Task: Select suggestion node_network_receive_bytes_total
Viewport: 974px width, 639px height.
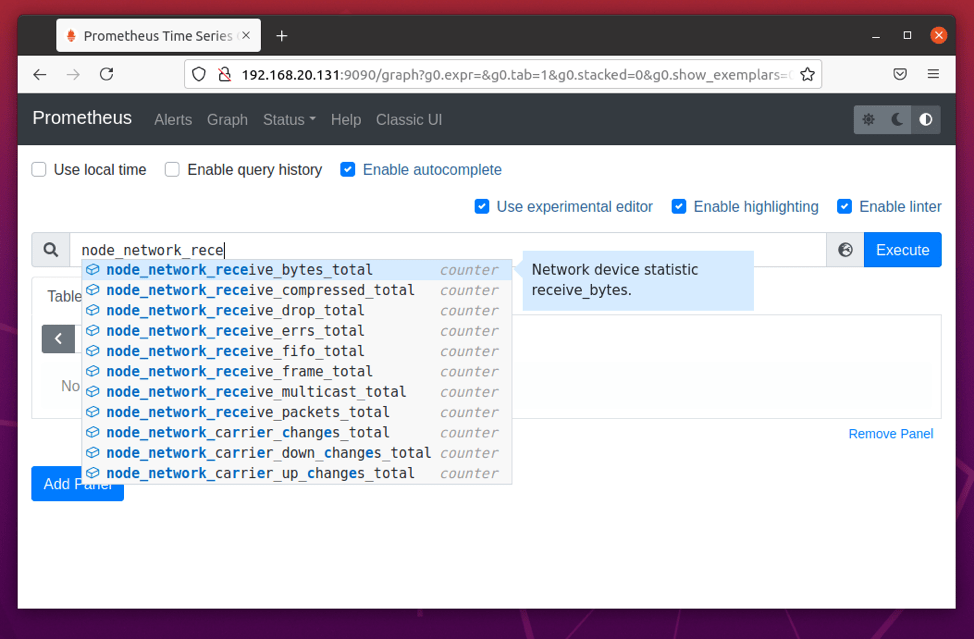Action: pyautogui.click(x=297, y=270)
